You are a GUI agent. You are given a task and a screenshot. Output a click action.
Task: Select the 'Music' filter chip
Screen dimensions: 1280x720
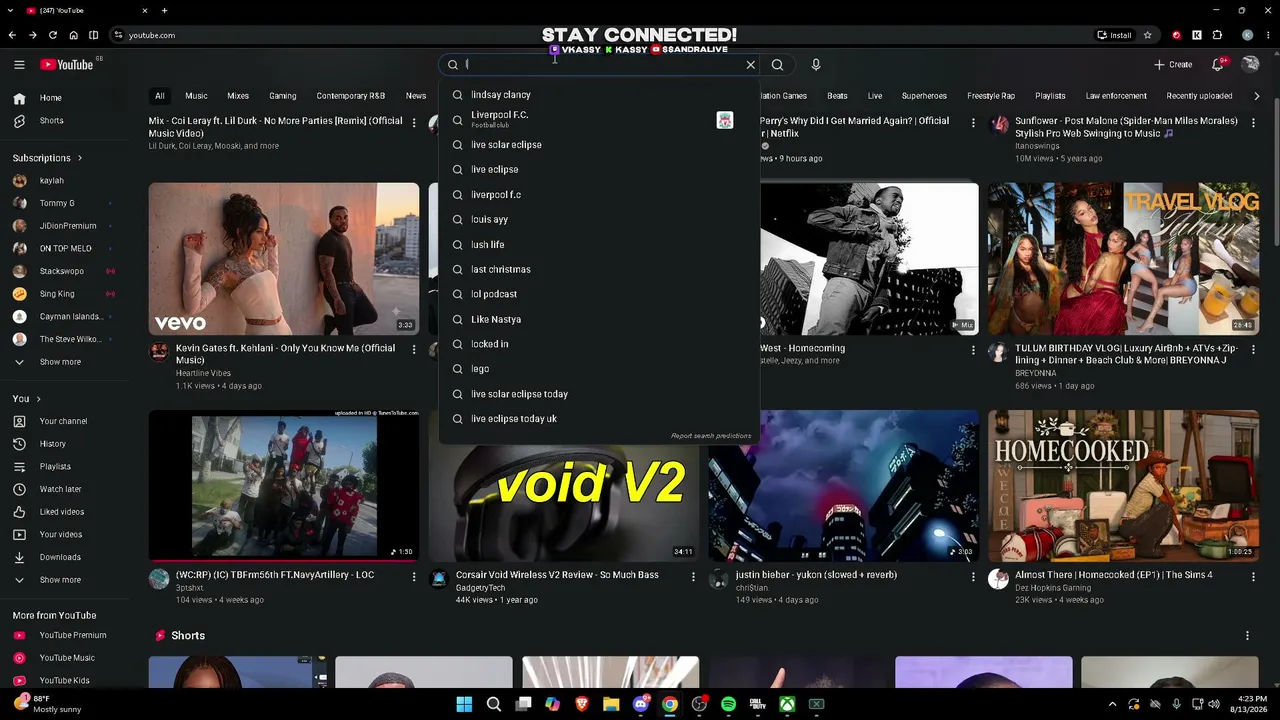196,96
